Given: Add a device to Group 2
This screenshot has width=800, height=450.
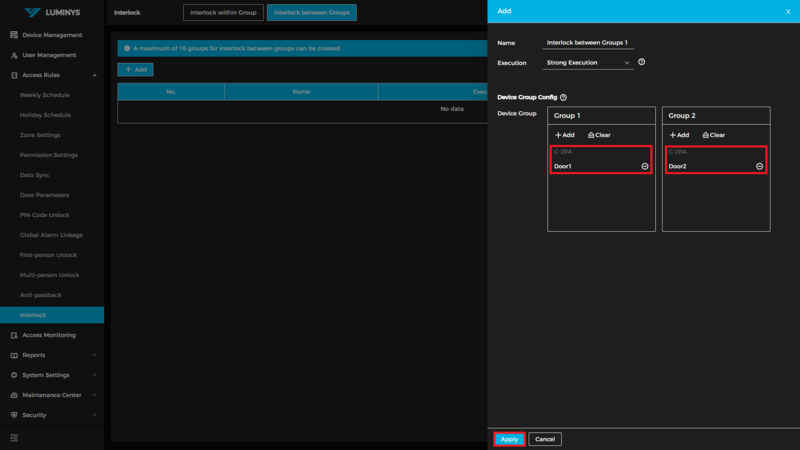Looking at the screenshot, I should [679, 135].
